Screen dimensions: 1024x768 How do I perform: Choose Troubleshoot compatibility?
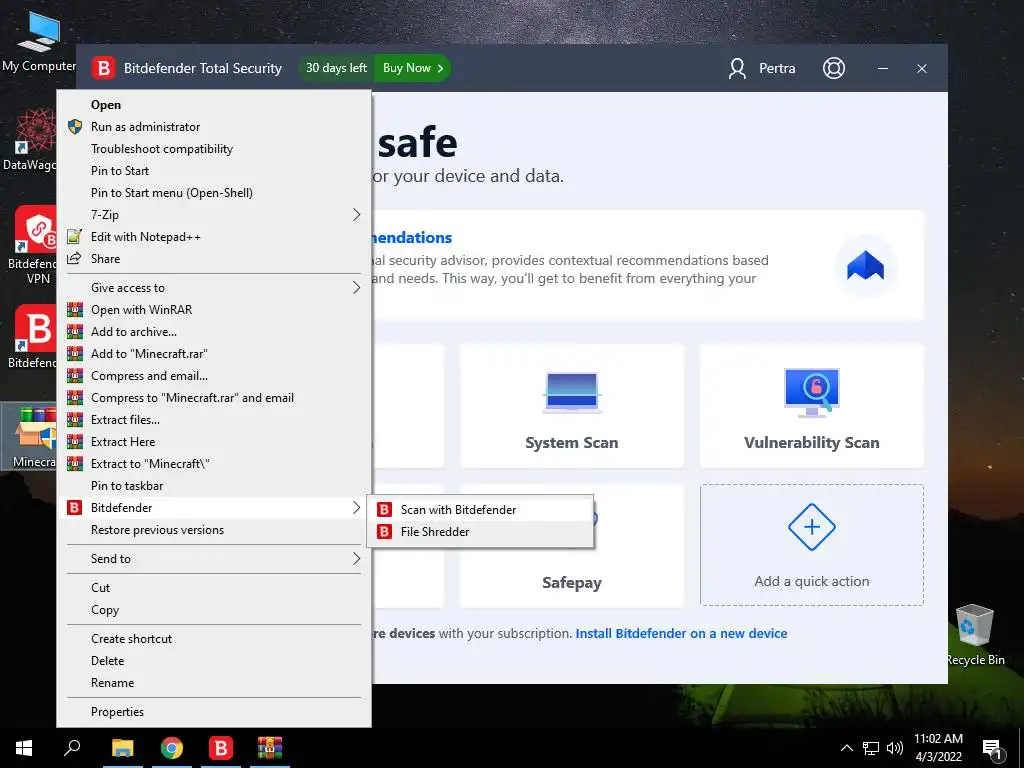(214, 149)
